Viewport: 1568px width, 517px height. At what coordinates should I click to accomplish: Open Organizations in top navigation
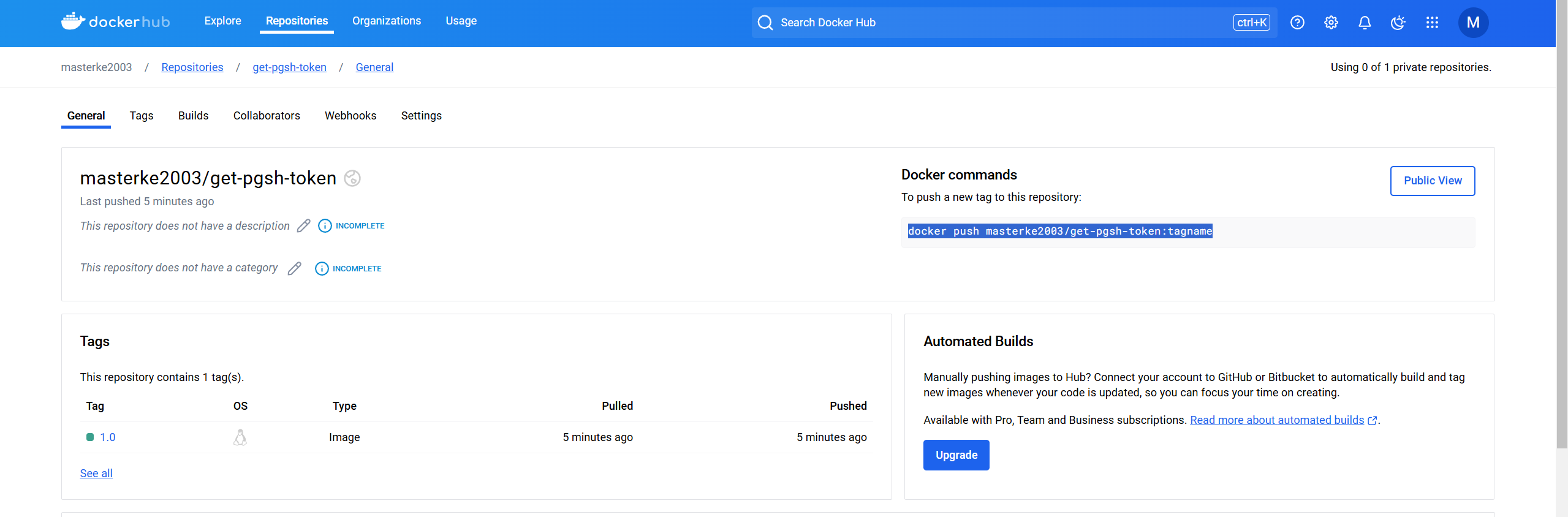[387, 21]
